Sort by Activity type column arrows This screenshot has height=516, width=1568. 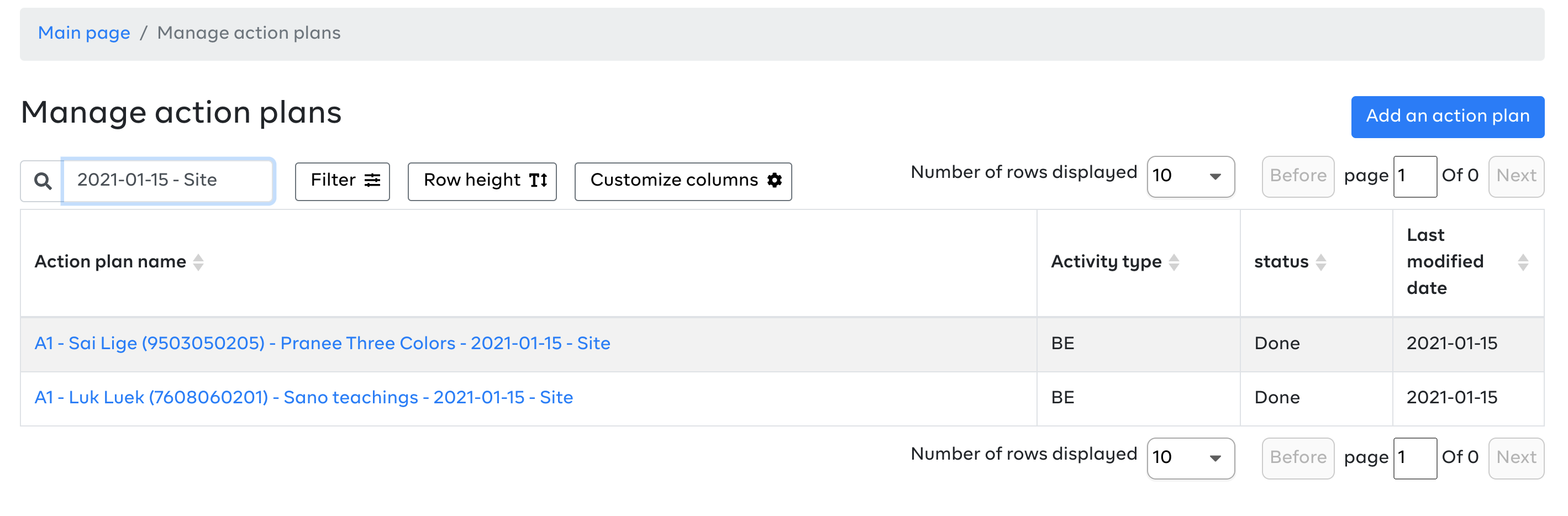point(1174,262)
